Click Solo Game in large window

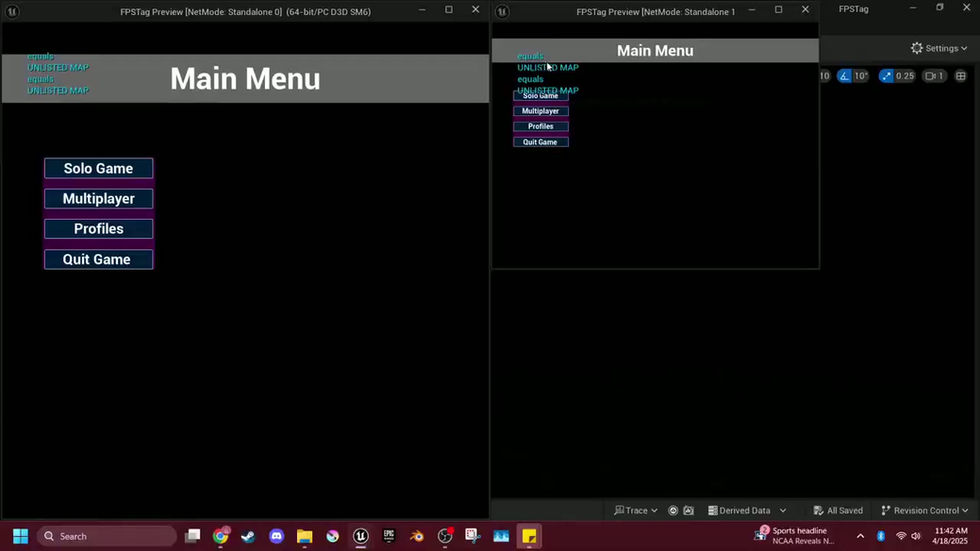pos(99,168)
